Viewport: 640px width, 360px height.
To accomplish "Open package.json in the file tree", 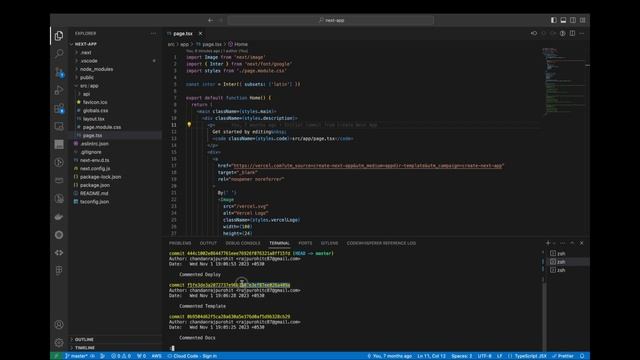I will tap(95, 185).
